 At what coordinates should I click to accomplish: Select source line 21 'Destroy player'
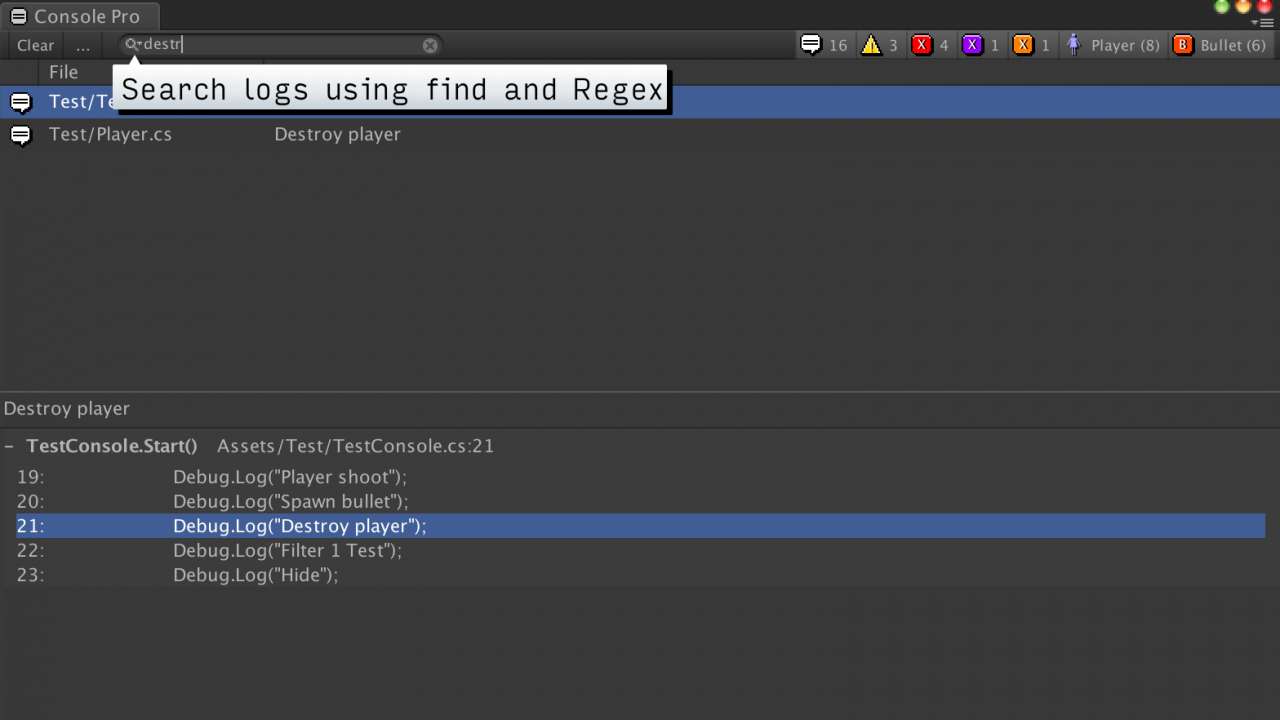pyautogui.click(x=640, y=526)
